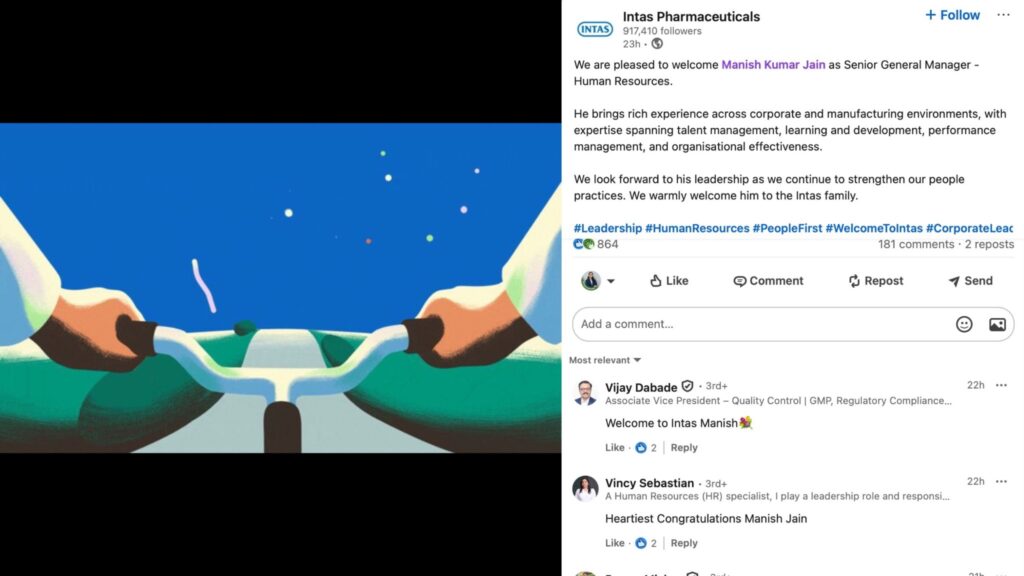Open the #Leadership hashtag
The height and width of the screenshot is (576, 1024).
(607, 228)
